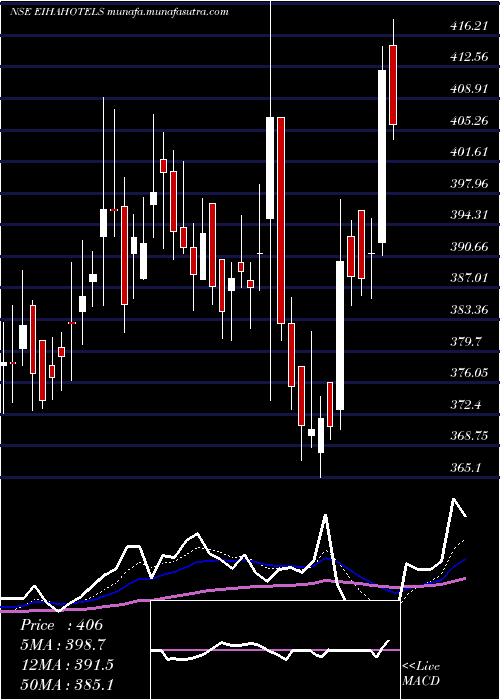
Task: Click the 372.4 price axis label
Action: pyautogui.click(x=466, y=405)
